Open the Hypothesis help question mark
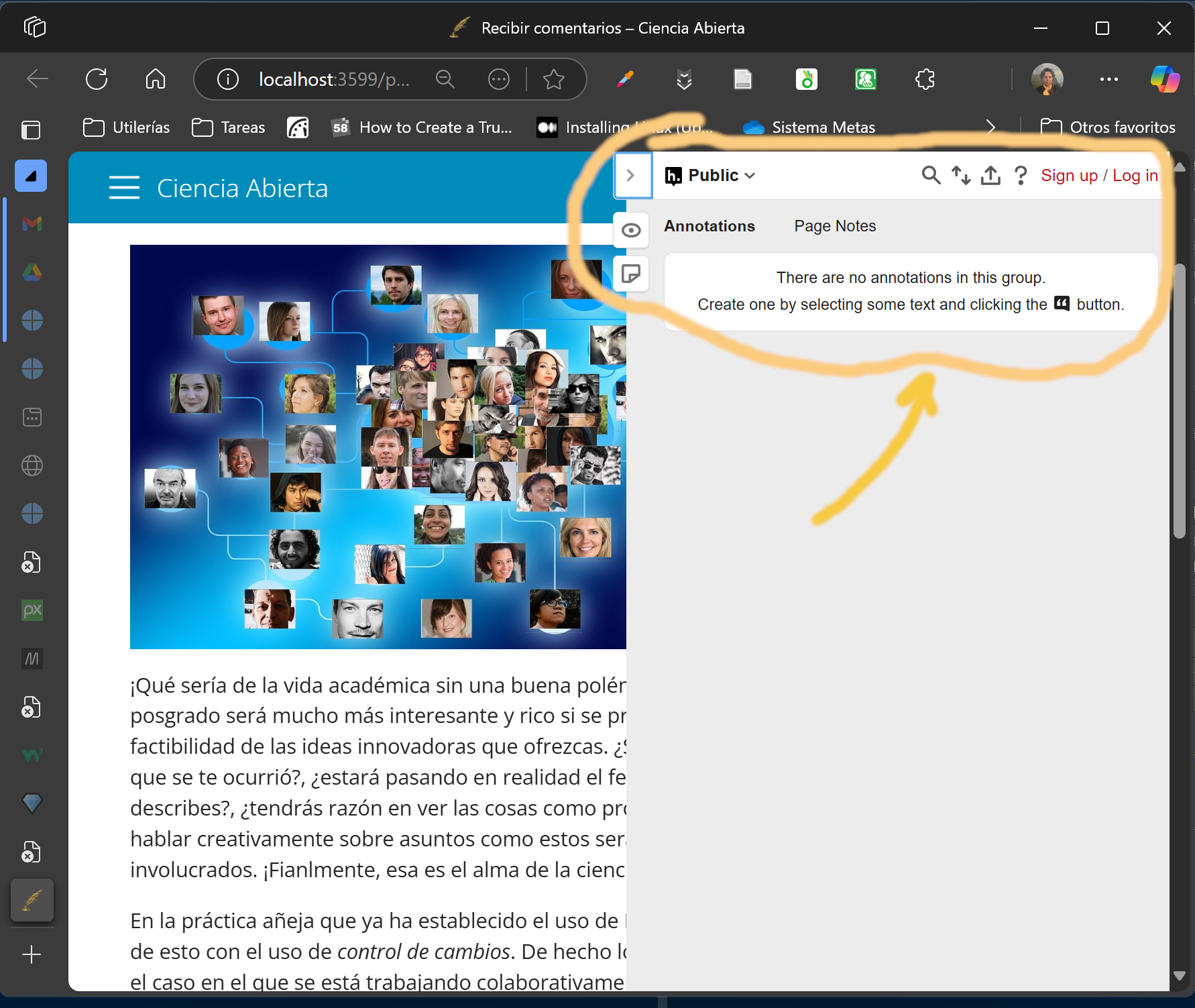This screenshot has width=1195, height=1008. 1020,176
